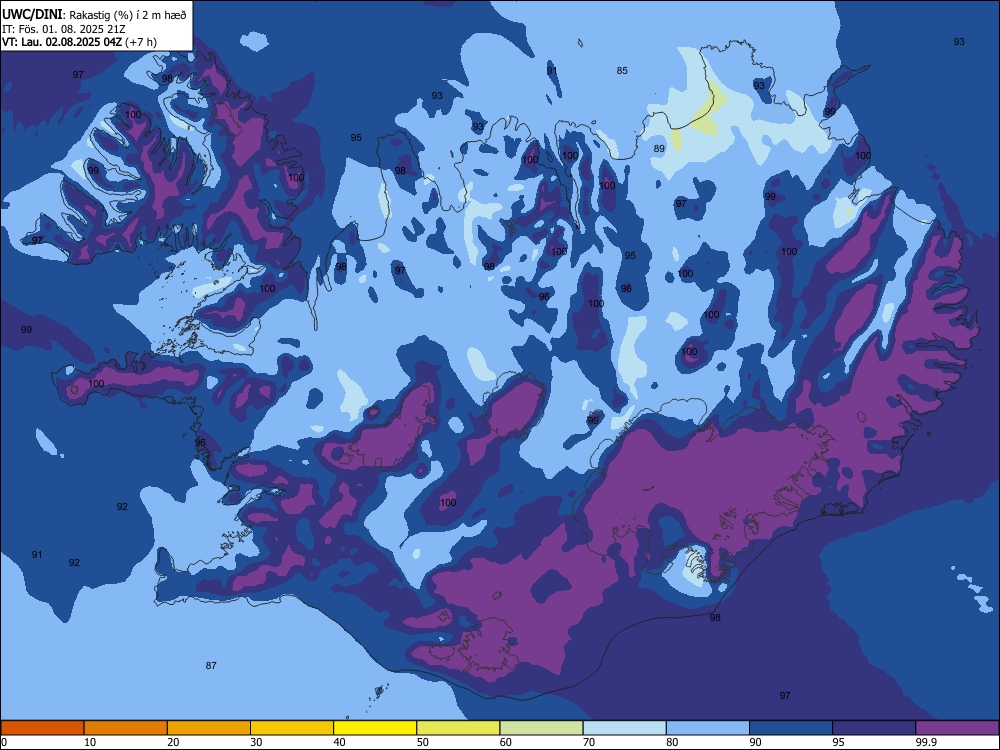
Task: Click the medium blue 90–95 legend swatch
Action: pyautogui.click(x=791, y=728)
